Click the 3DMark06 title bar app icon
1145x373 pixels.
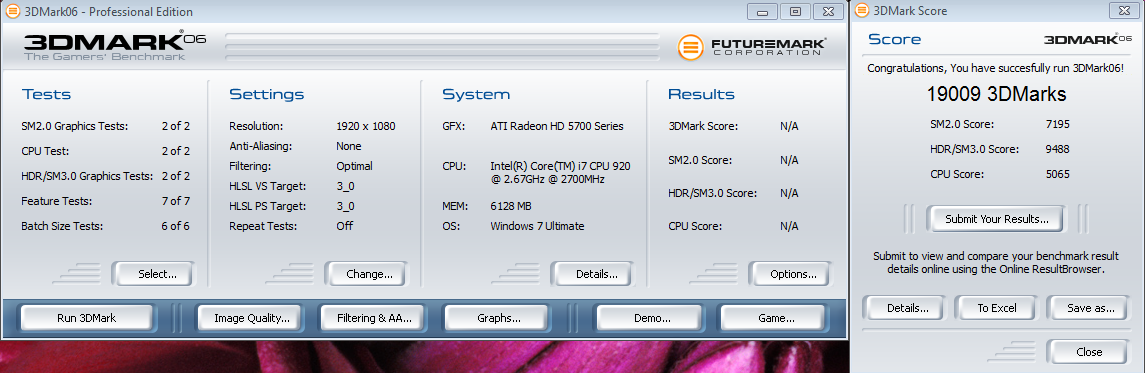click(12, 12)
